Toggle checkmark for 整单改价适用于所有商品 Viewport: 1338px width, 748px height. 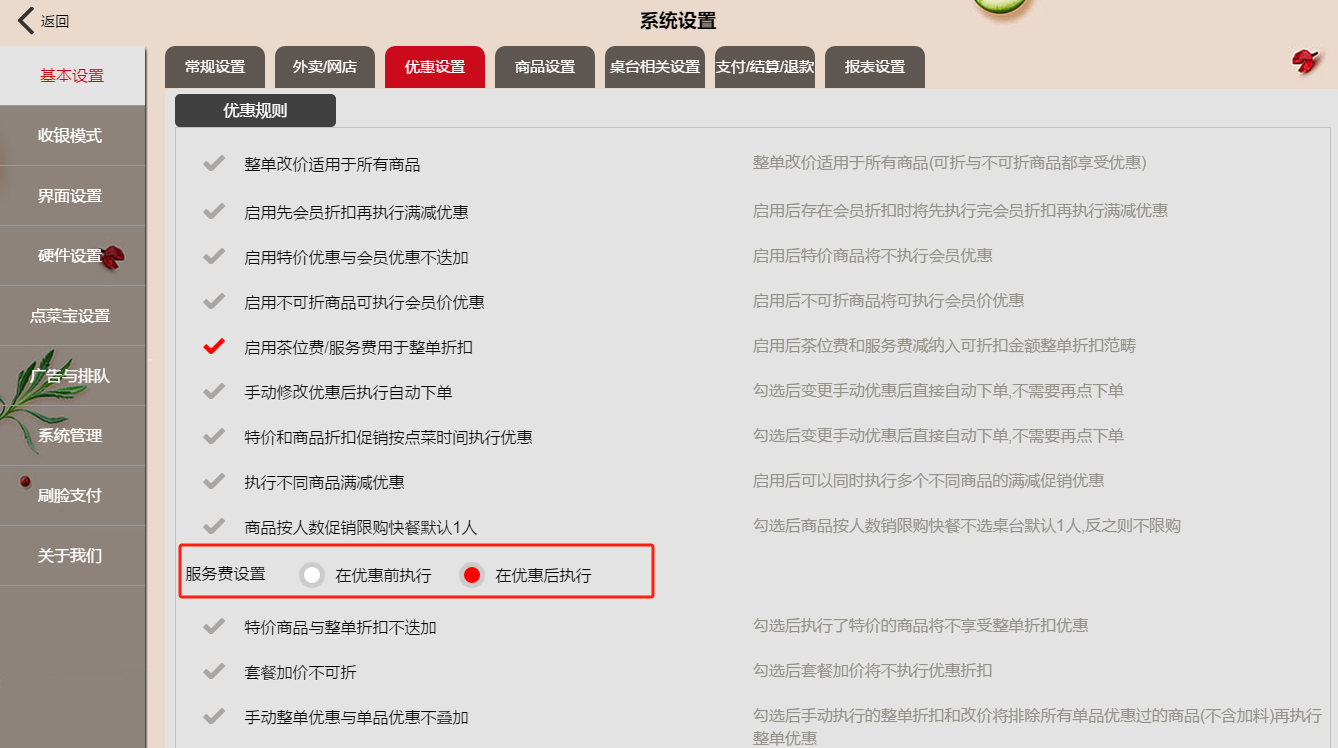(213, 163)
